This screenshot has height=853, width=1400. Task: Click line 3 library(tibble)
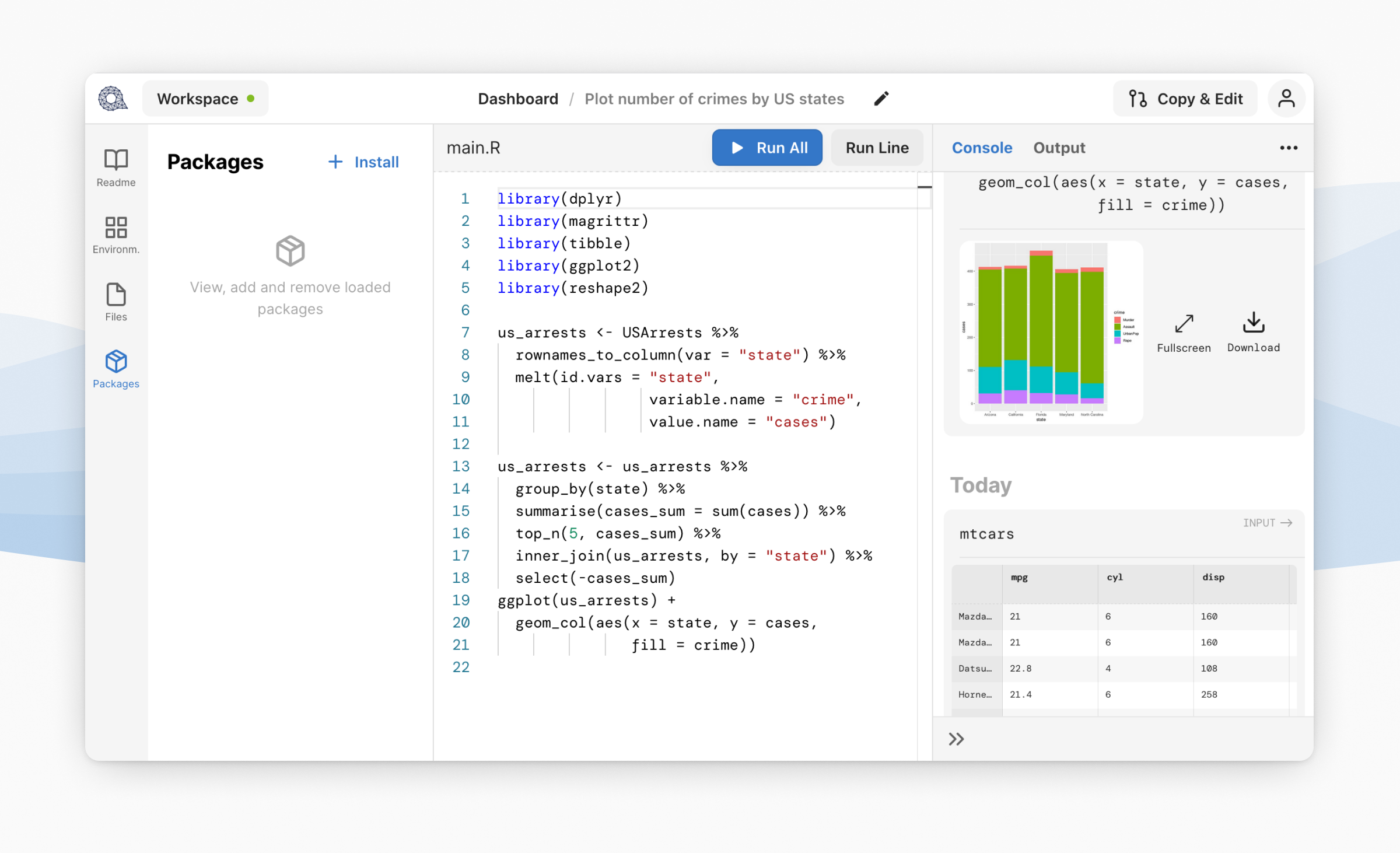(x=563, y=243)
